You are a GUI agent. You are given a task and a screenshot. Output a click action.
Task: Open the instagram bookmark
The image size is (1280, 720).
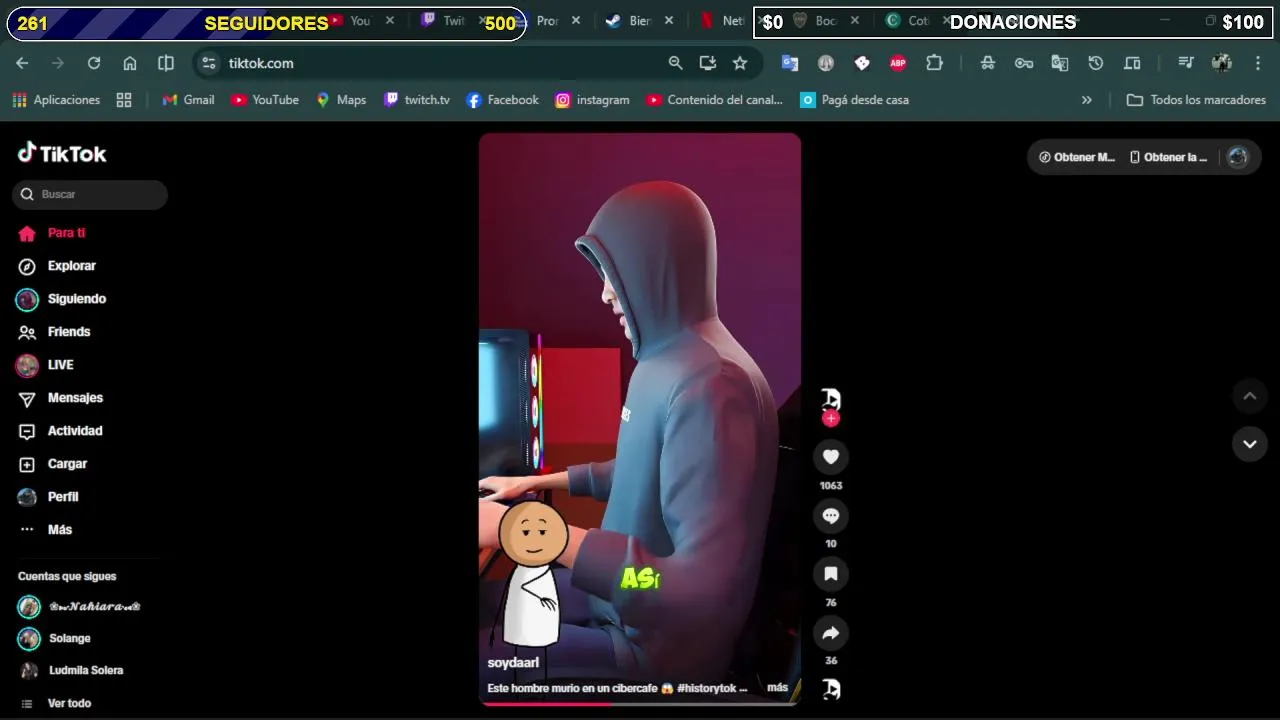click(x=593, y=100)
